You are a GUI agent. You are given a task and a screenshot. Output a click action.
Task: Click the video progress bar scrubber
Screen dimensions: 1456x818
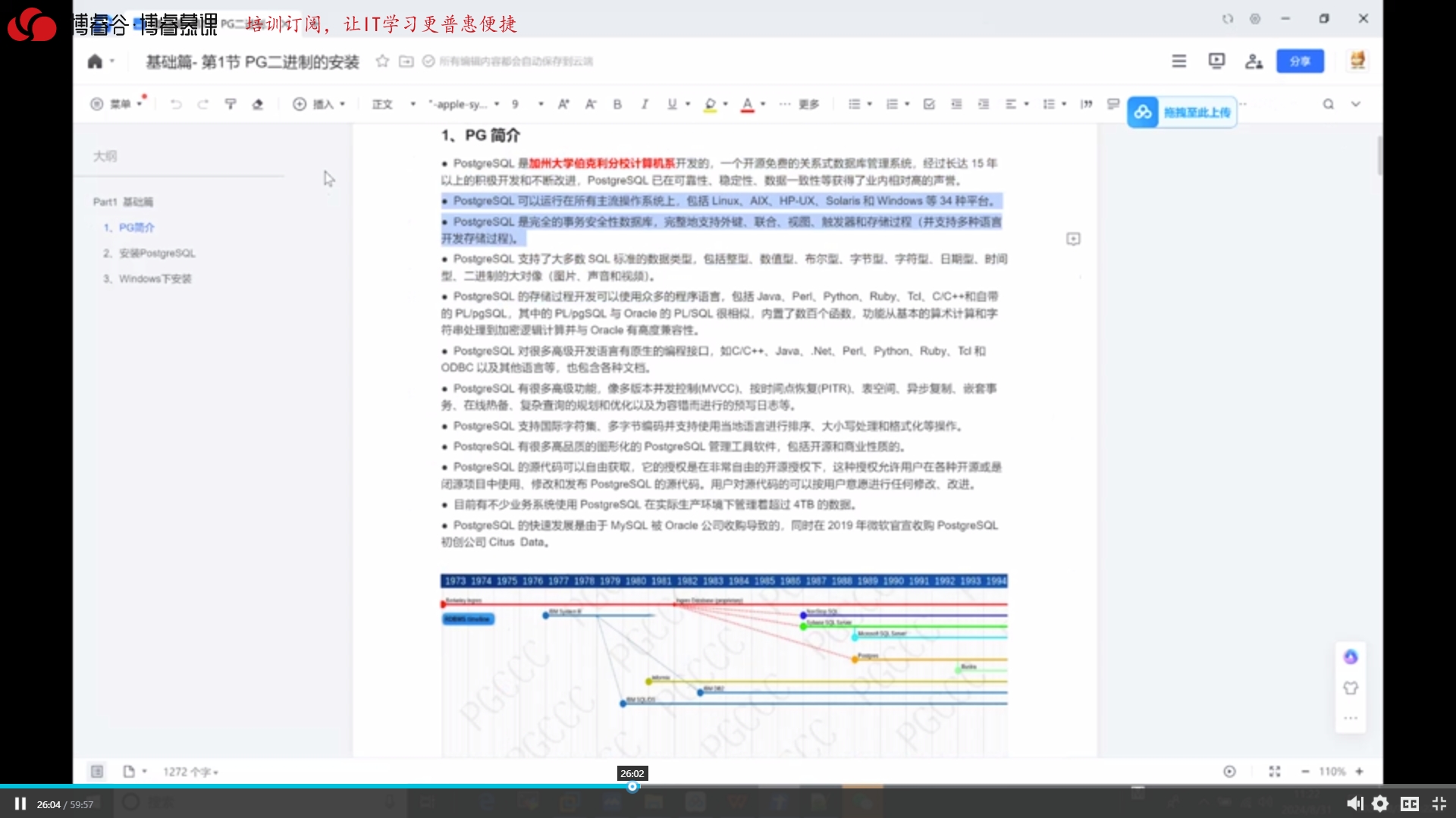[x=632, y=787]
